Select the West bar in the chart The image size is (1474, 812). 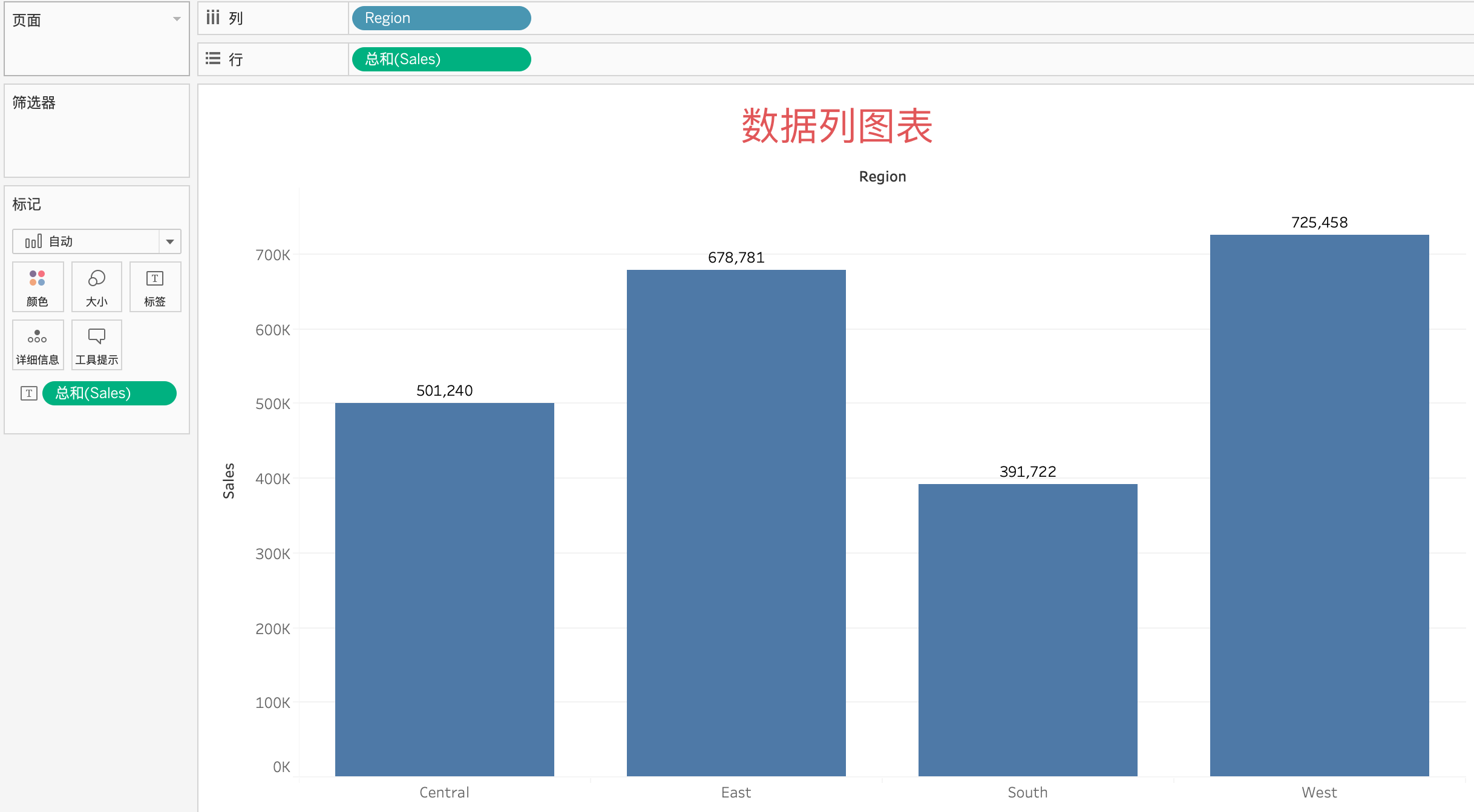point(1319,505)
